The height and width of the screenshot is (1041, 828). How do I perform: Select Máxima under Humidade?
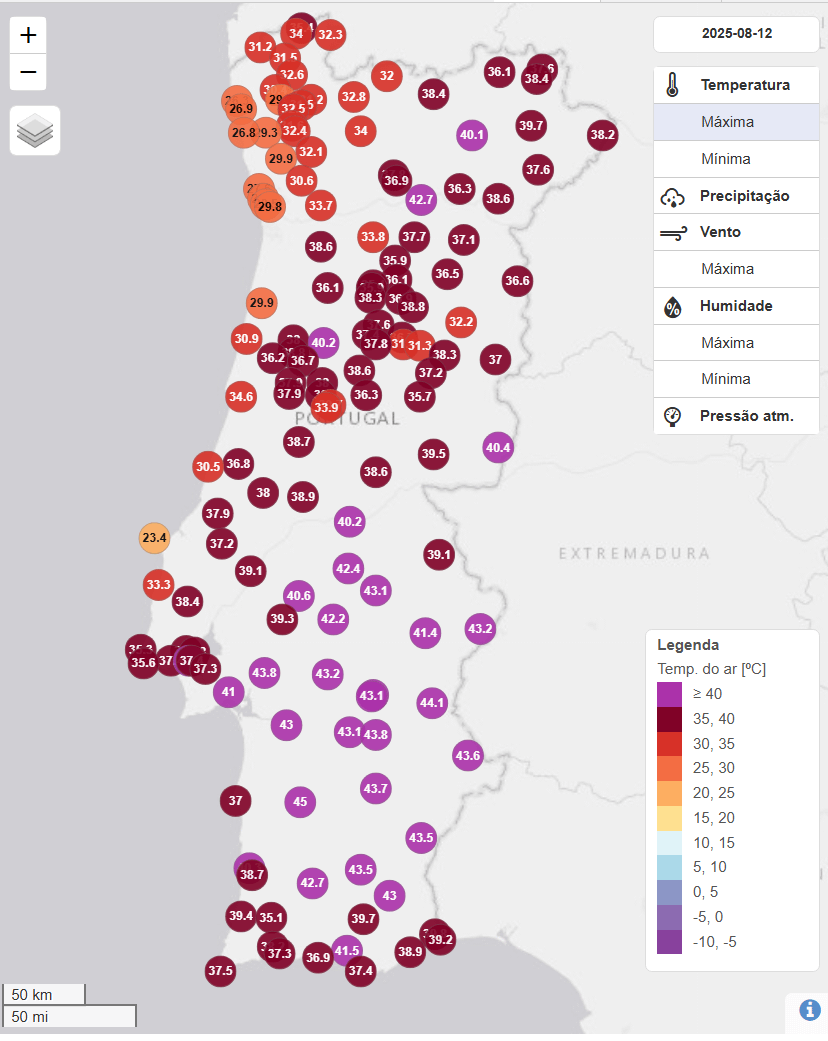click(736, 343)
